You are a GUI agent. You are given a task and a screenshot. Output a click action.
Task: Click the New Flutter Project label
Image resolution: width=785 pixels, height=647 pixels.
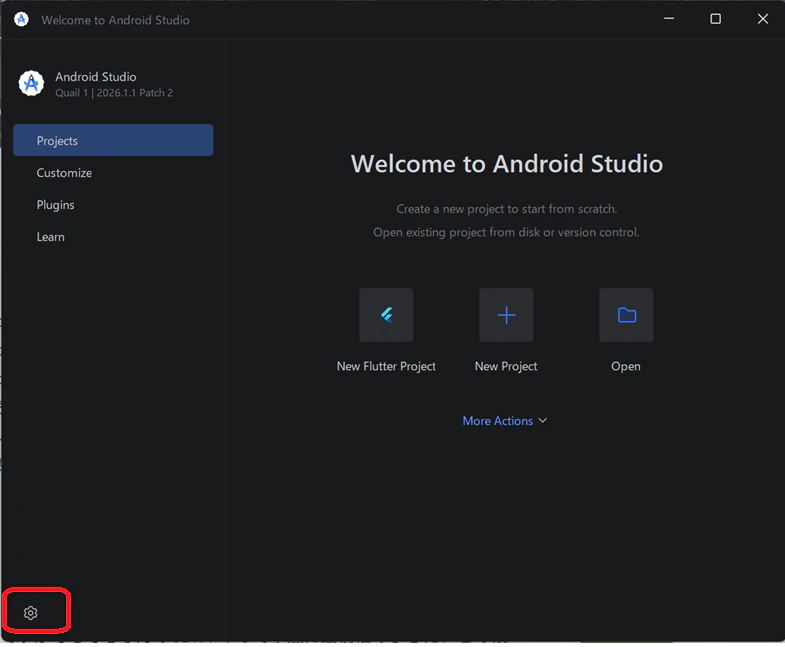pos(386,366)
